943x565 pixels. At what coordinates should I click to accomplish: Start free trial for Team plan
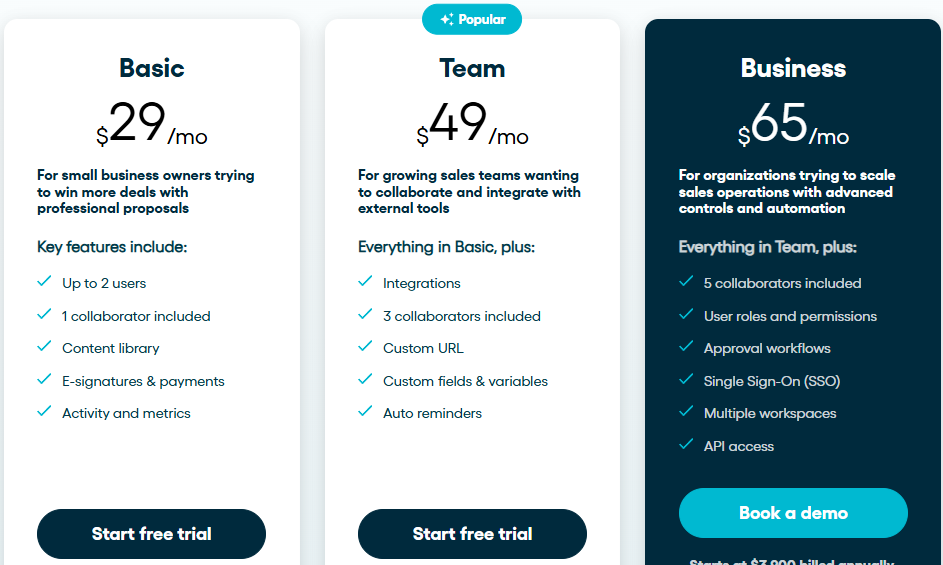pyautogui.click(x=472, y=534)
